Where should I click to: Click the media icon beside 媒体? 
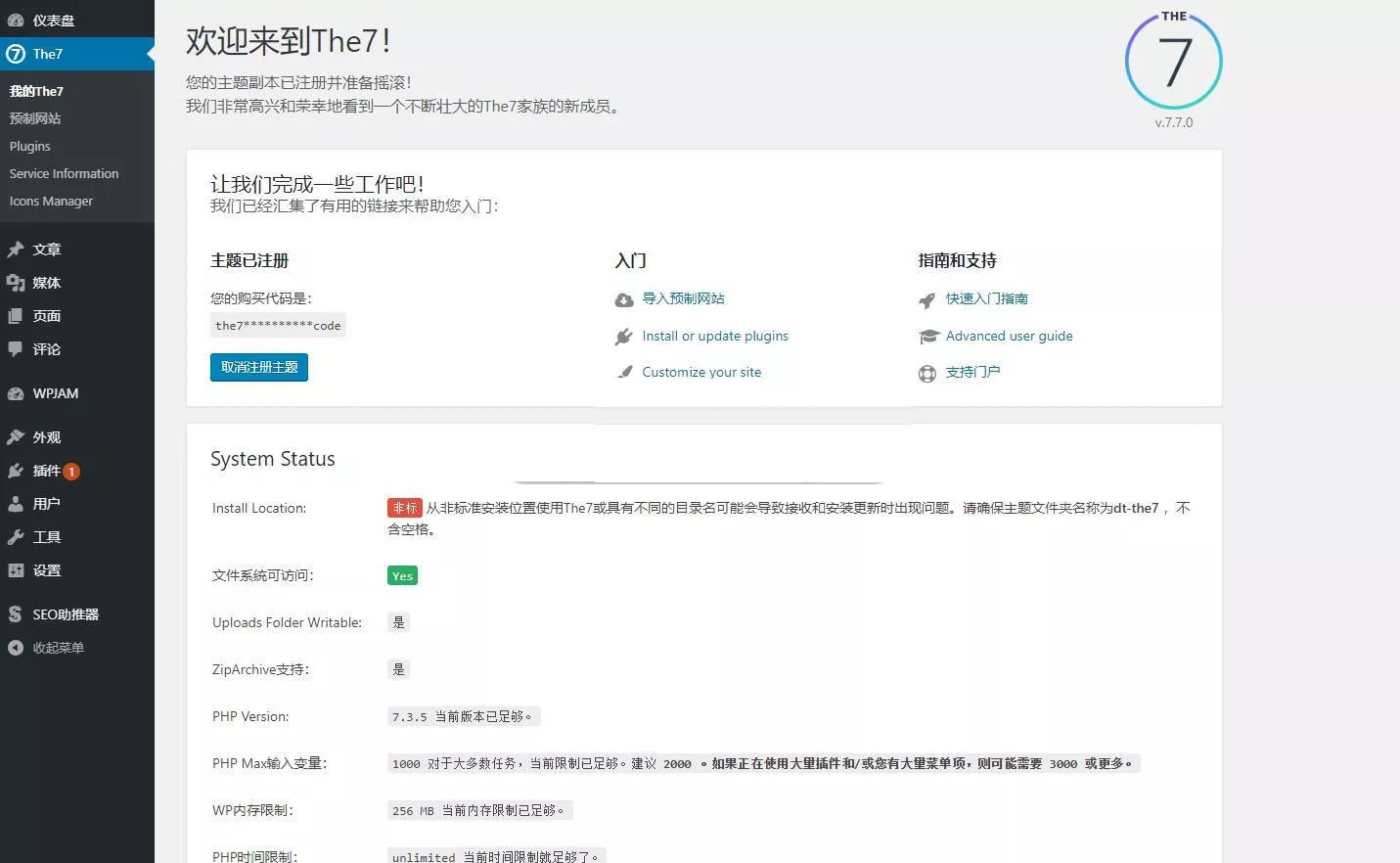[x=16, y=283]
